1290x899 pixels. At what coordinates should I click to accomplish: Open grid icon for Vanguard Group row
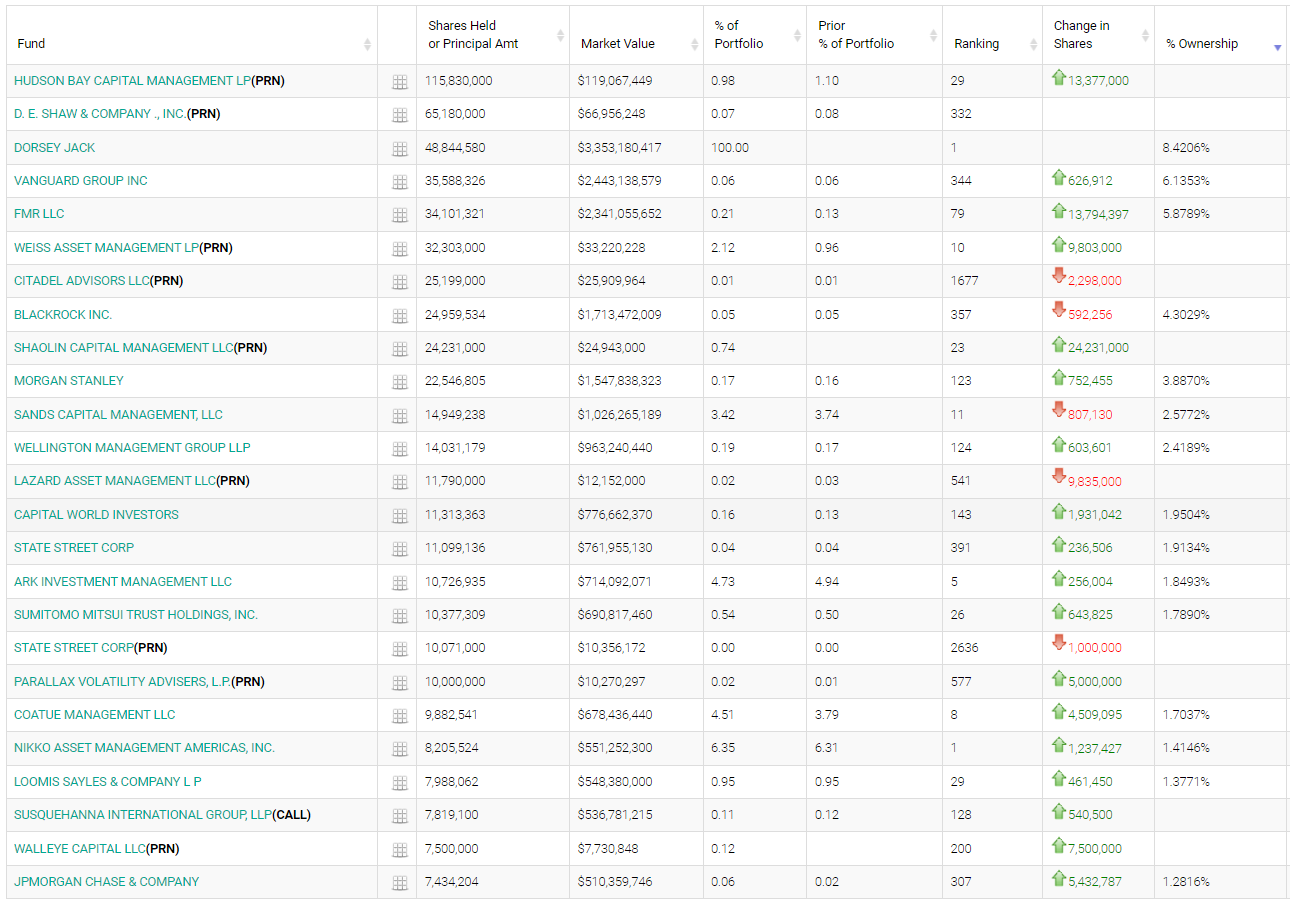[400, 182]
